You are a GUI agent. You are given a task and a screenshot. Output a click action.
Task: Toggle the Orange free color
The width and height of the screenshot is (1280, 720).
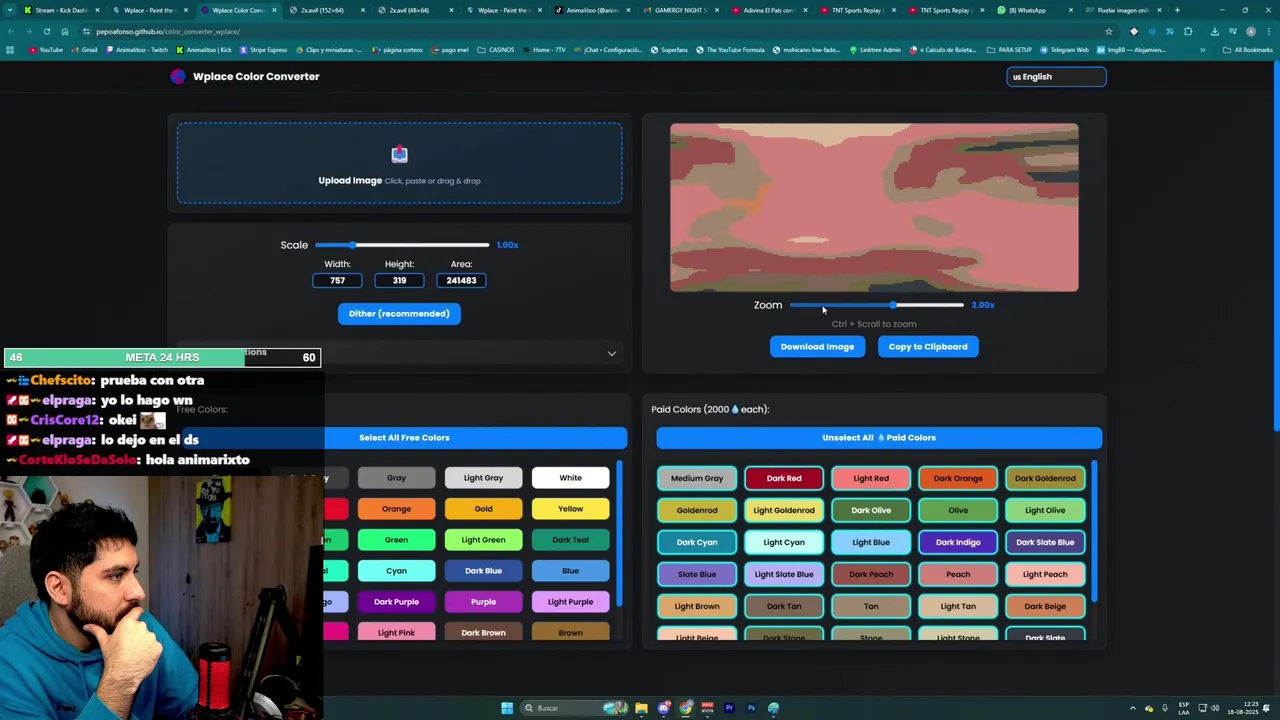pyautogui.click(x=396, y=509)
